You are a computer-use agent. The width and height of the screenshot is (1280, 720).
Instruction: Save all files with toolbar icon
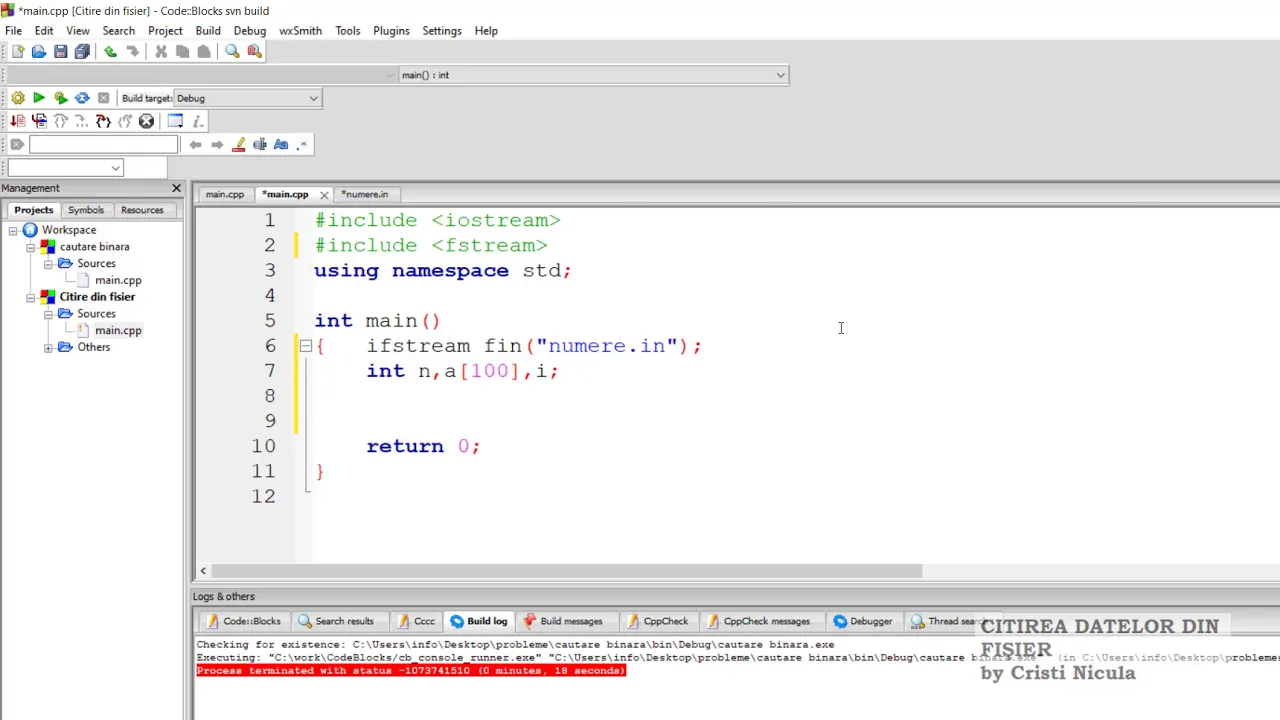(82, 52)
